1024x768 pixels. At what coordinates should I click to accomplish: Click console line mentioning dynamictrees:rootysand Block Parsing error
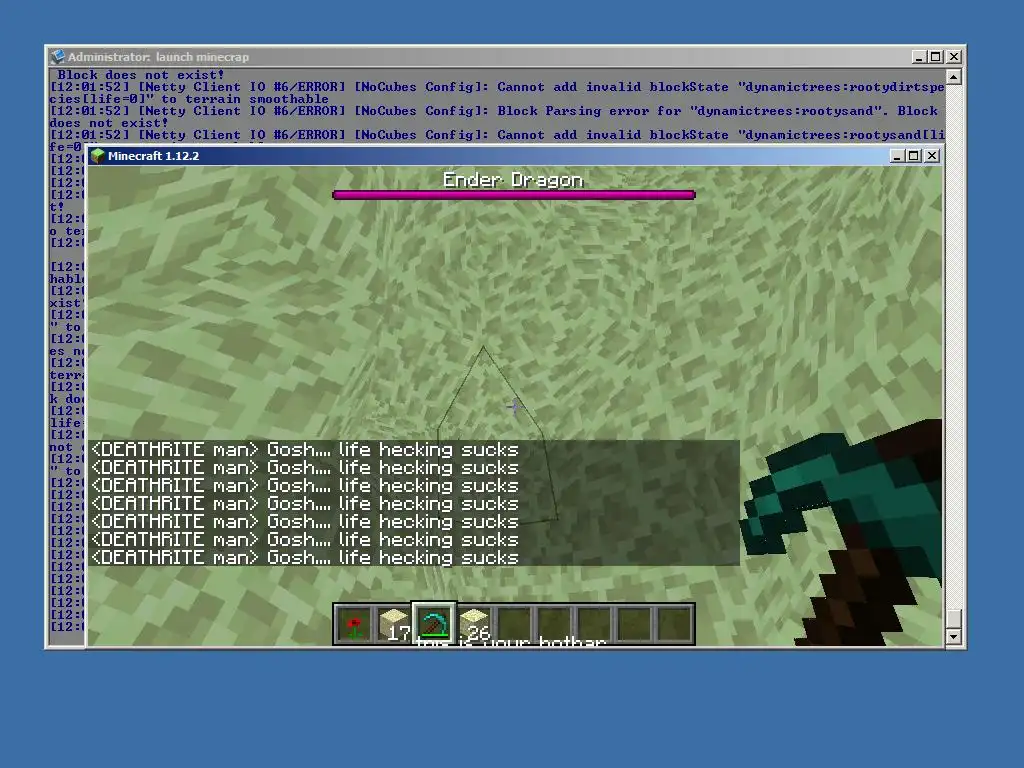click(496, 117)
